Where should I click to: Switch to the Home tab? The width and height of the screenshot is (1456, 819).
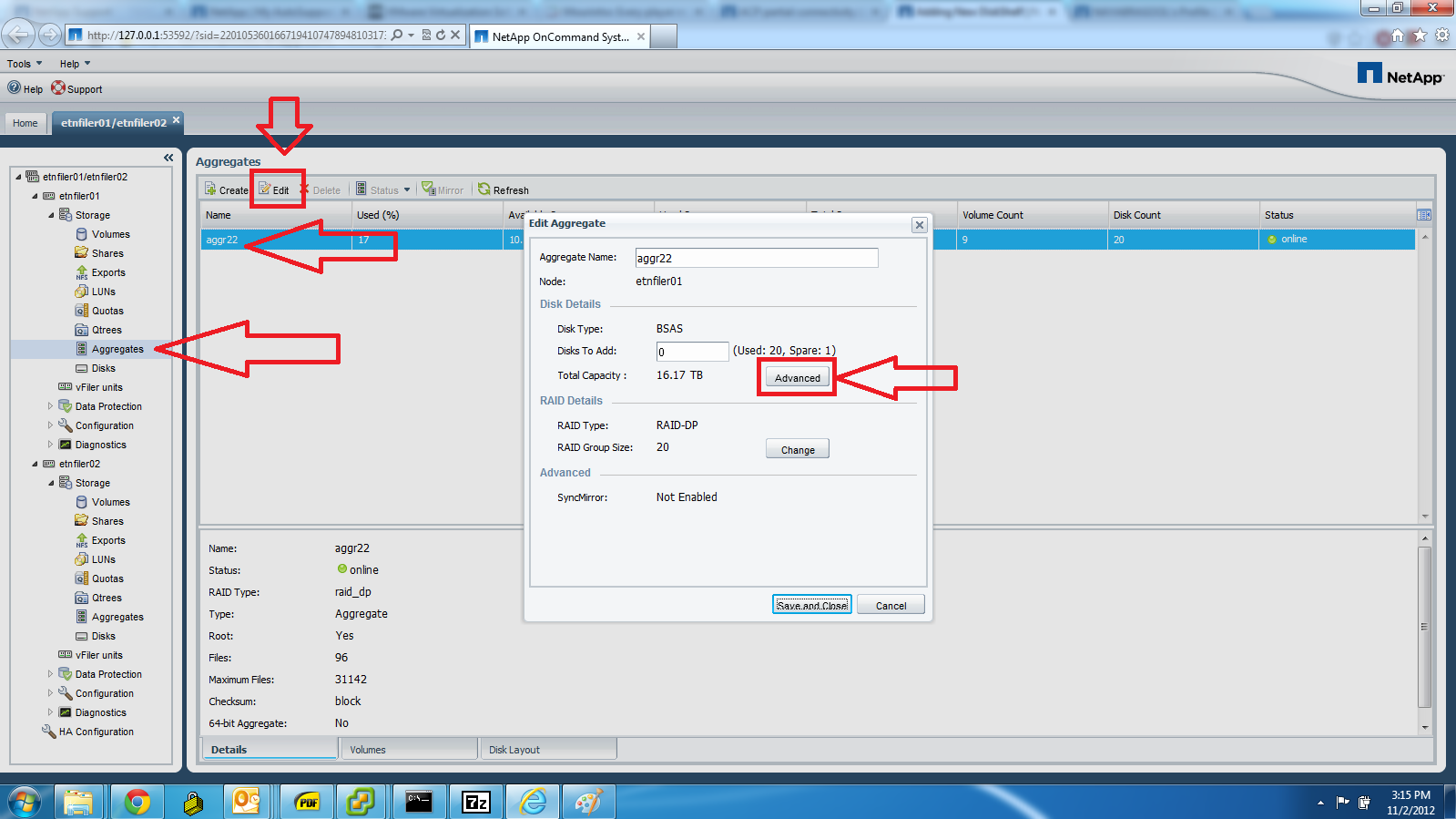pos(25,123)
